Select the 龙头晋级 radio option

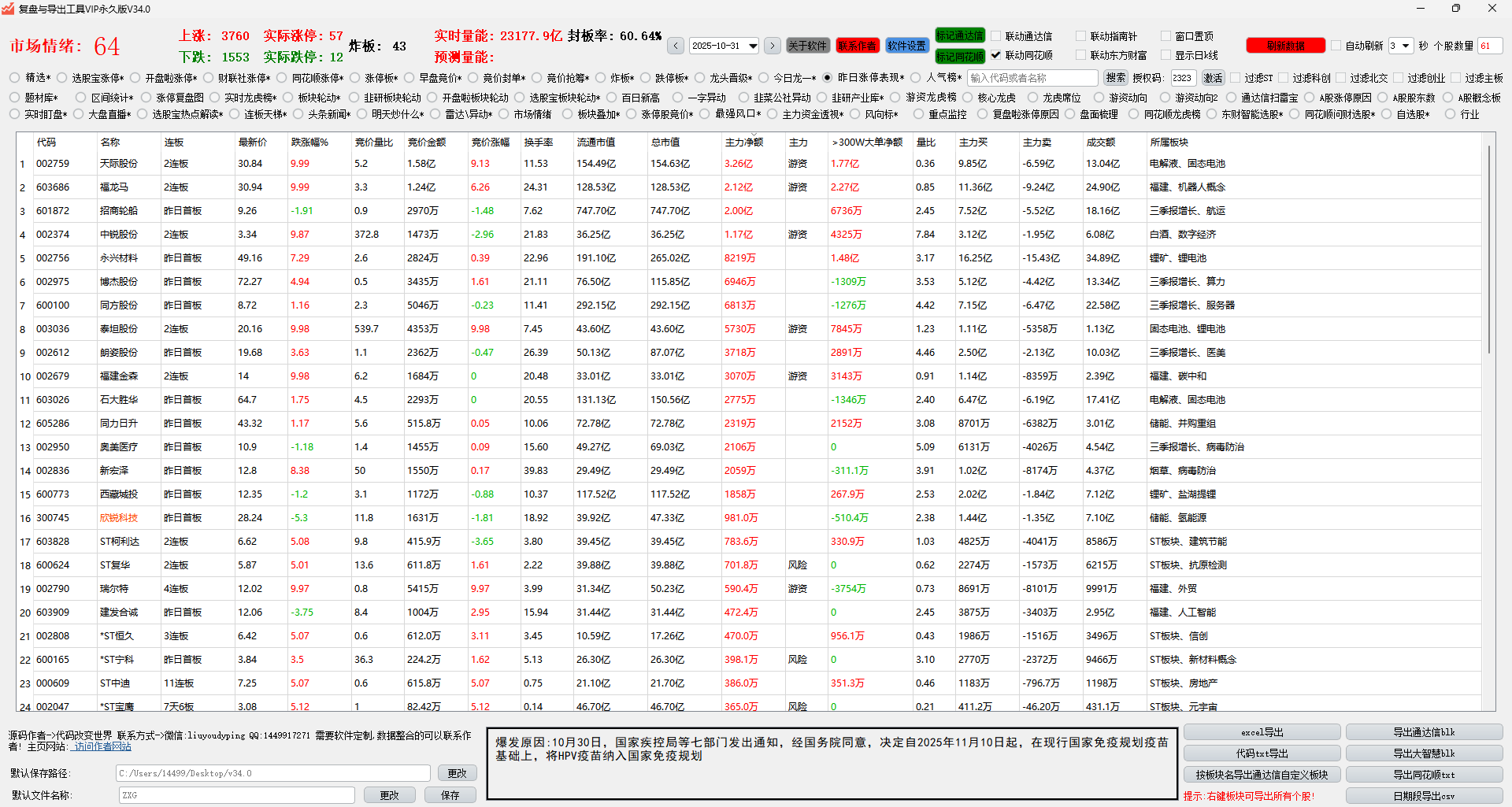(x=699, y=78)
